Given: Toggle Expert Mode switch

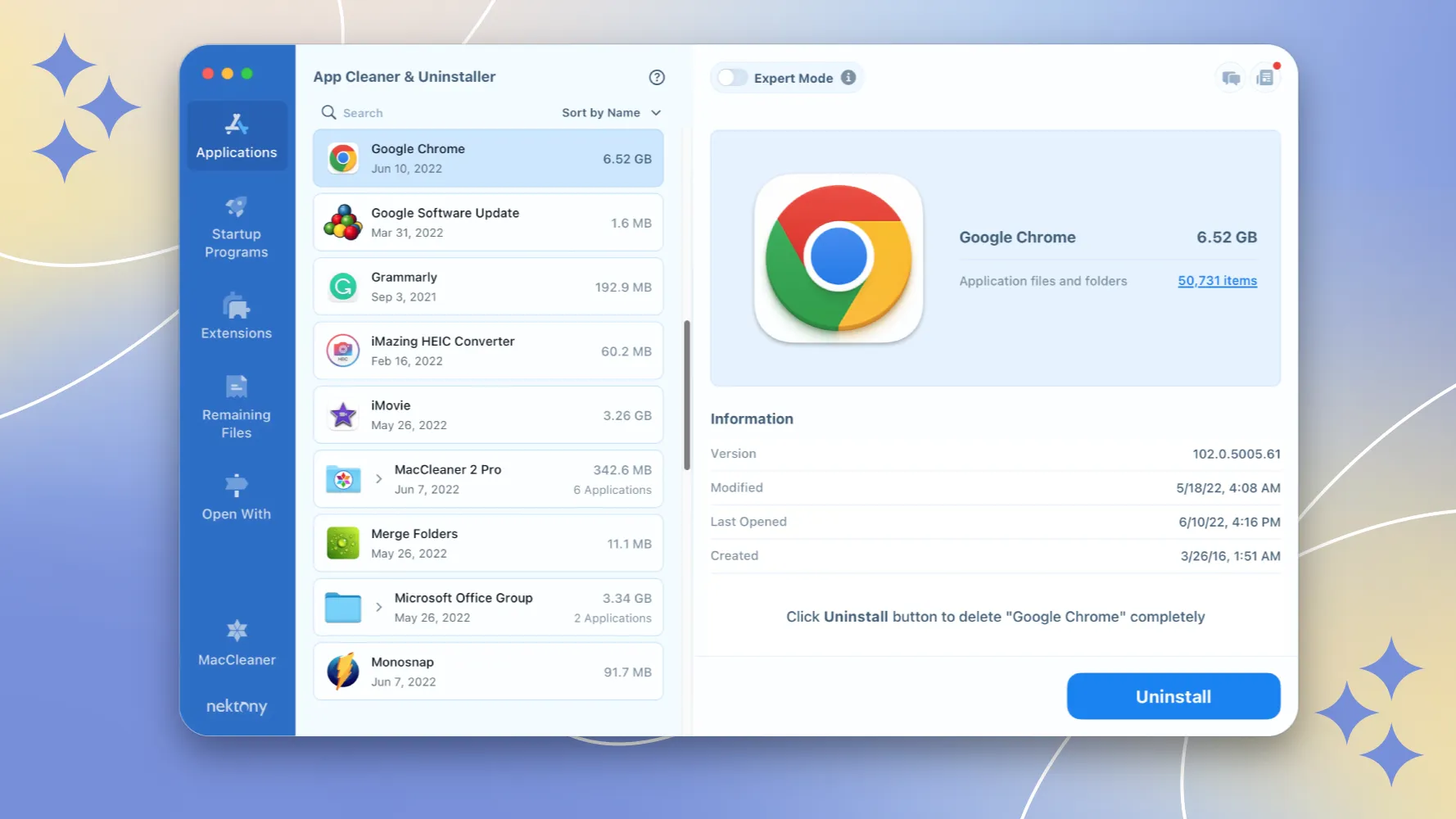Looking at the screenshot, I should 732,78.
